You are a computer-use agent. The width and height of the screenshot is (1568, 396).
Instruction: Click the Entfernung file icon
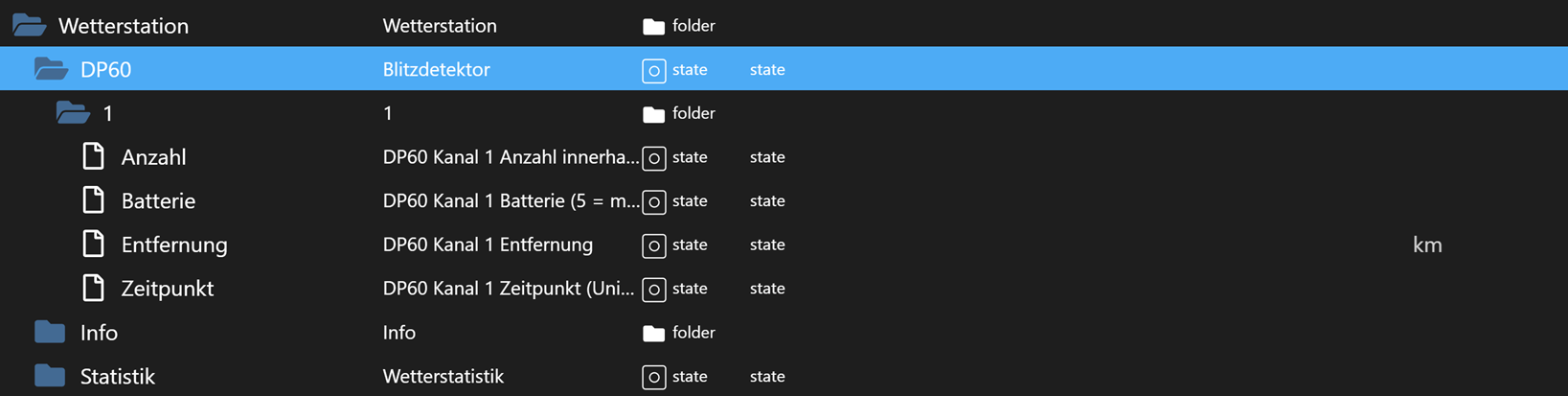[x=93, y=245]
